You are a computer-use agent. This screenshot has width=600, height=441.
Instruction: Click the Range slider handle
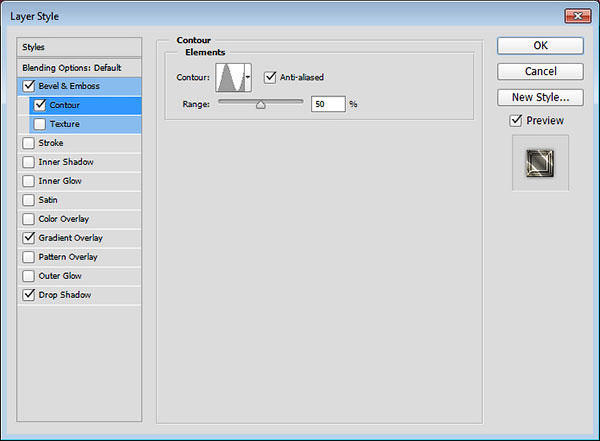pos(261,105)
